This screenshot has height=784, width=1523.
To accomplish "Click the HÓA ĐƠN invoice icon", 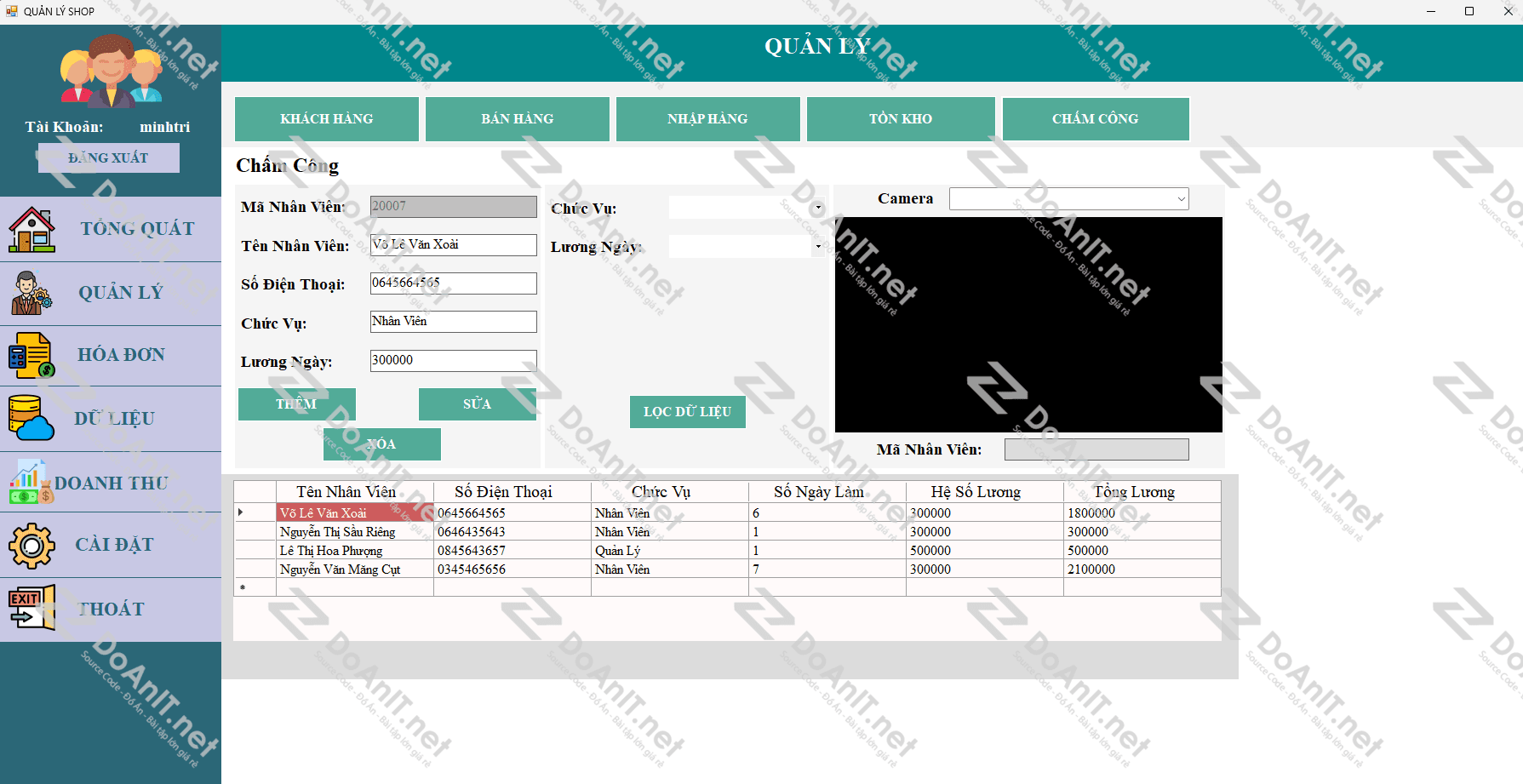I will coord(31,355).
